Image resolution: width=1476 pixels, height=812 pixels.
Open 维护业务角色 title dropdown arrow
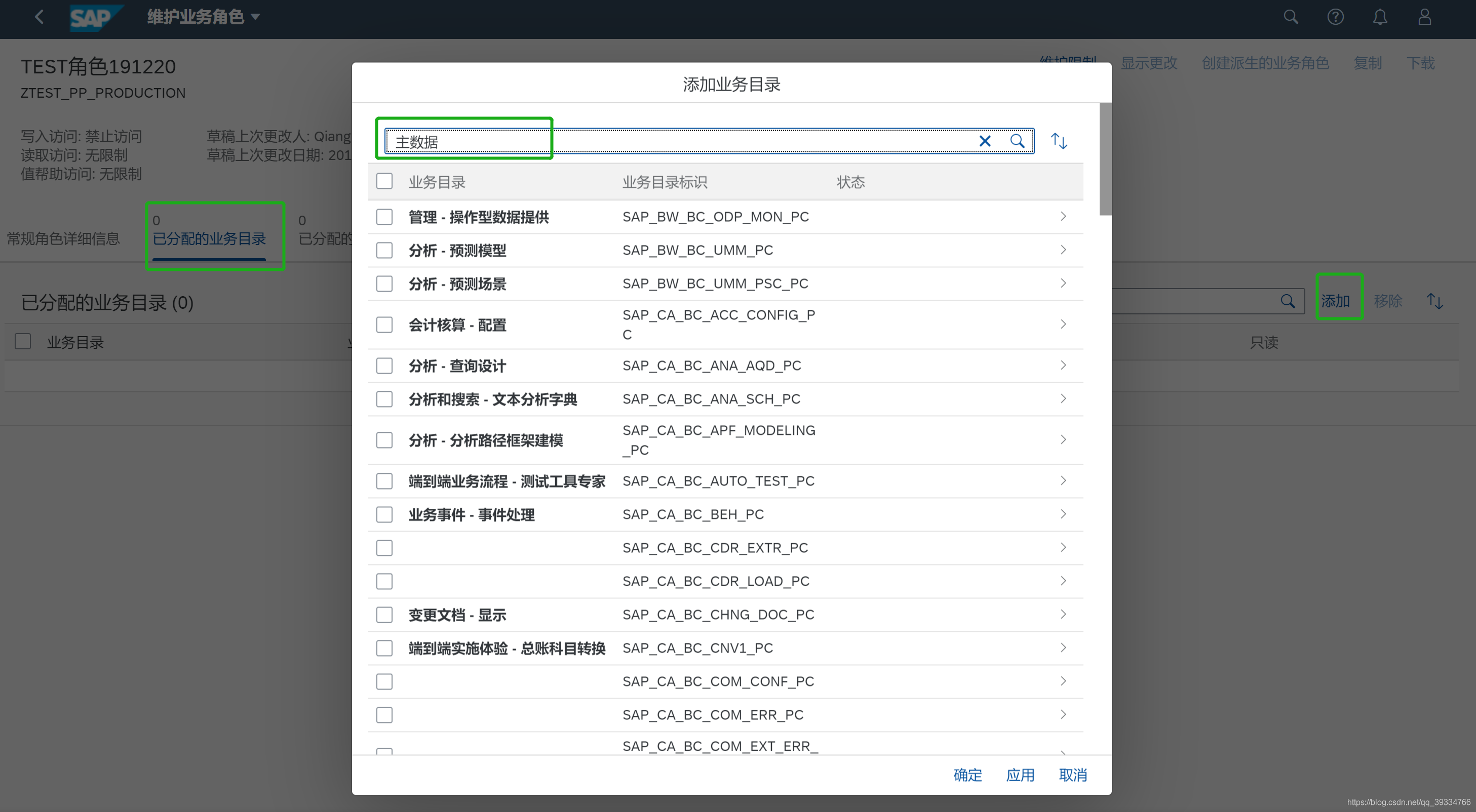point(256,17)
